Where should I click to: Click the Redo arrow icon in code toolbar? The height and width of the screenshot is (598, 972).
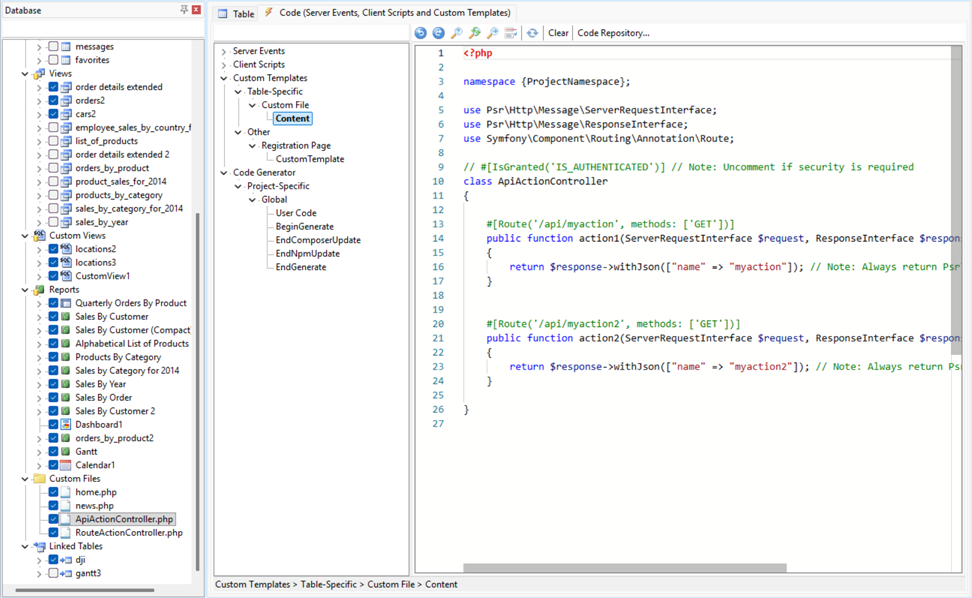[439, 33]
